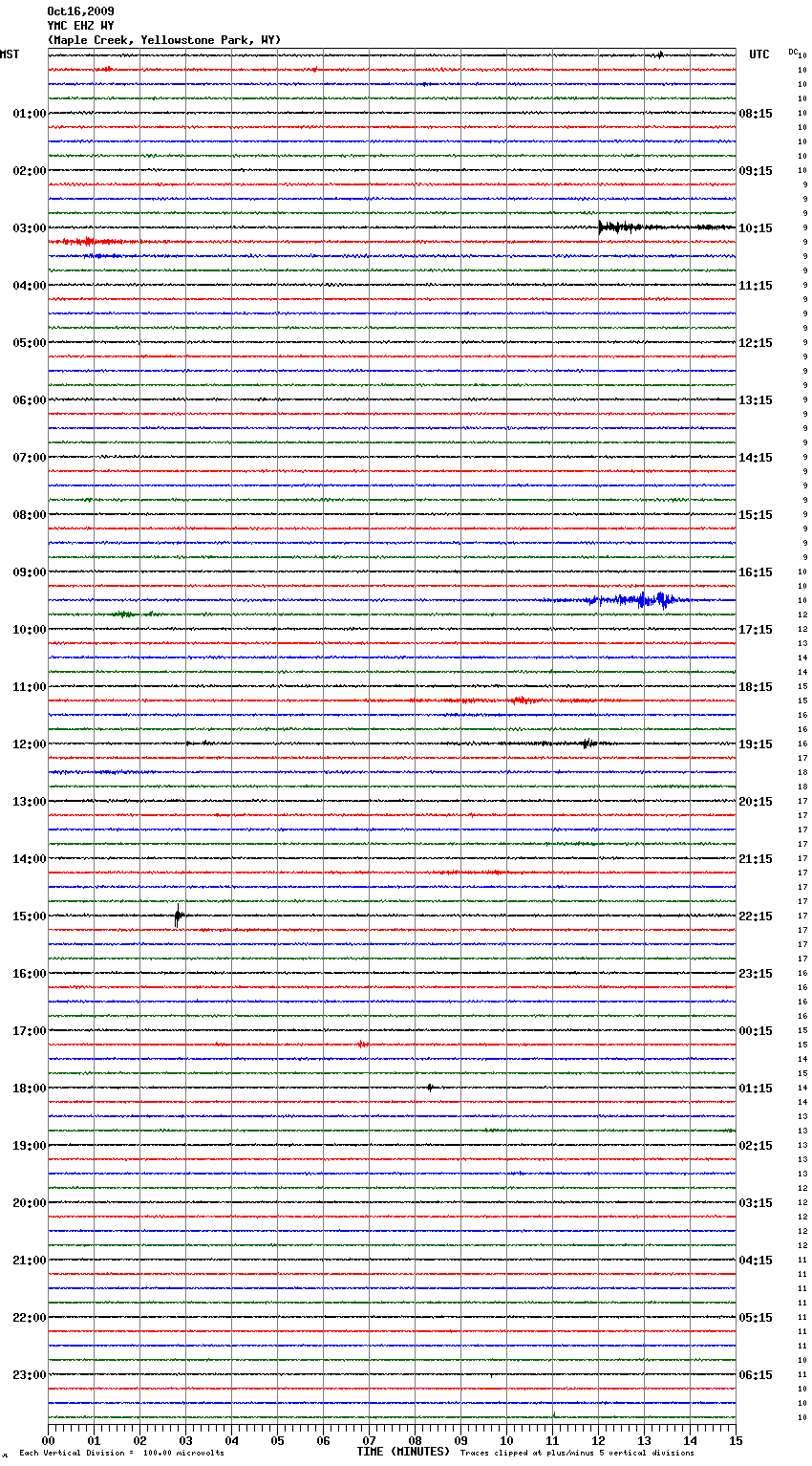812x1466 pixels.
Task: Click the 00 minute axis tick label
Action: click(x=48, y=1439)
